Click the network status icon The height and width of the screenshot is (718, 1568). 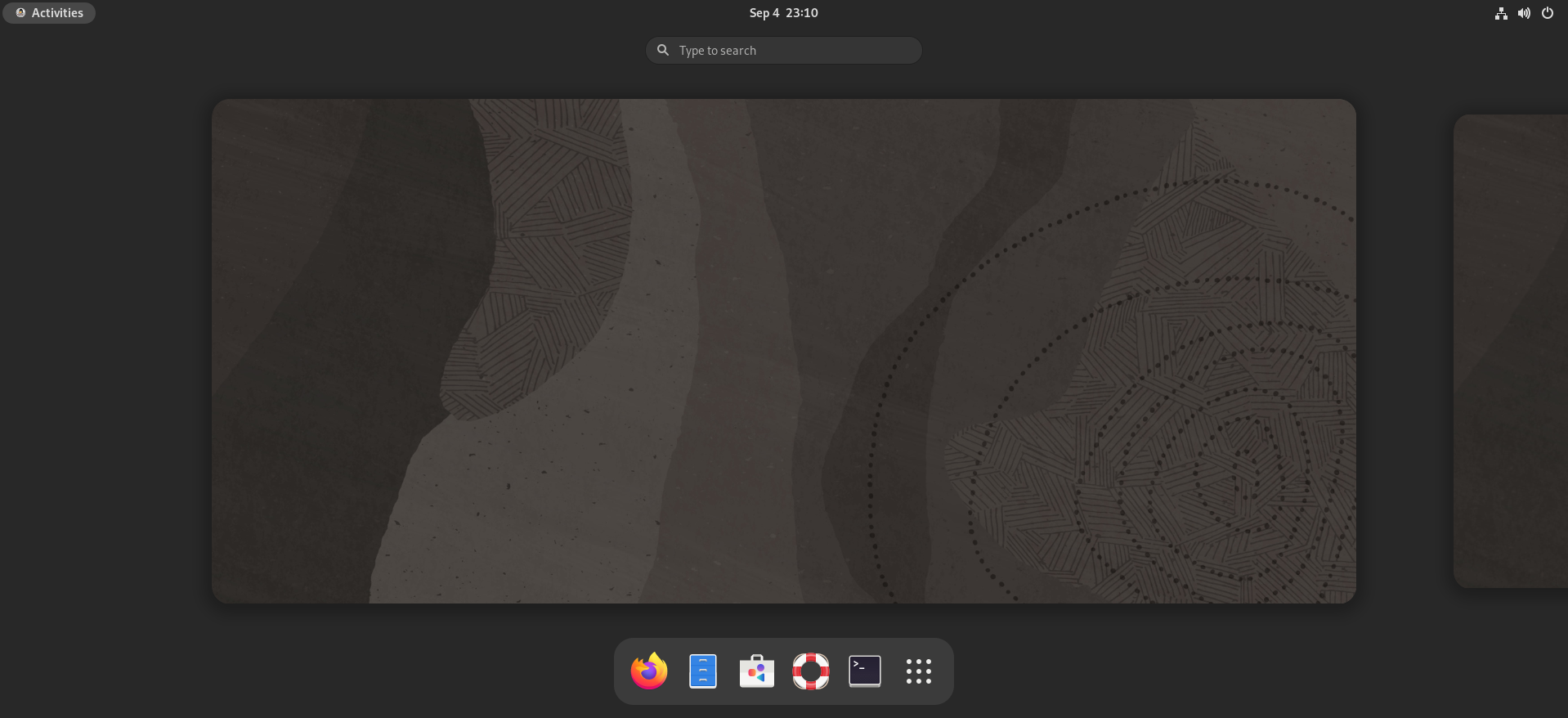1501,13
